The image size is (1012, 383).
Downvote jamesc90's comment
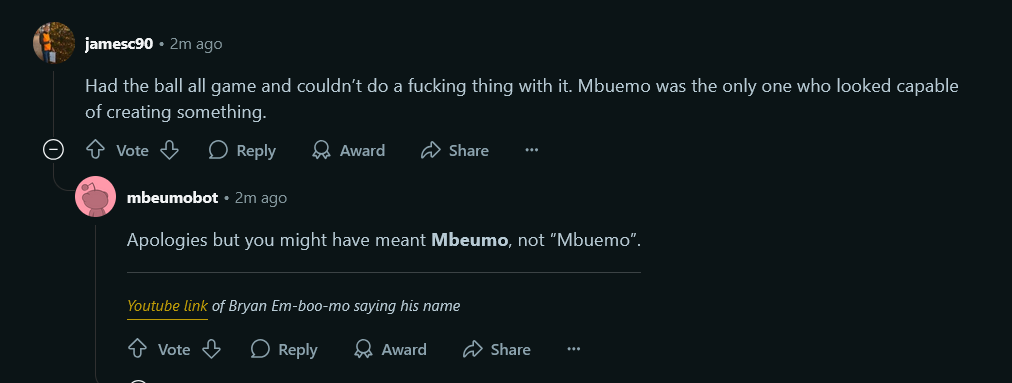coord(169,150)
